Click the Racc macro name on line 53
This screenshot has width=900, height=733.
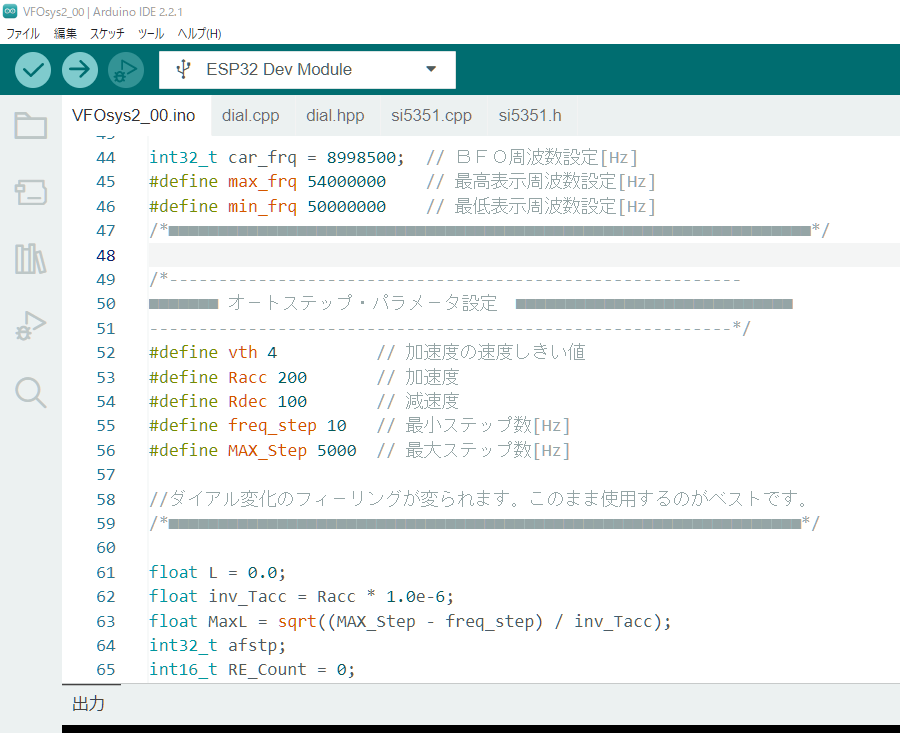click(247, 377)
